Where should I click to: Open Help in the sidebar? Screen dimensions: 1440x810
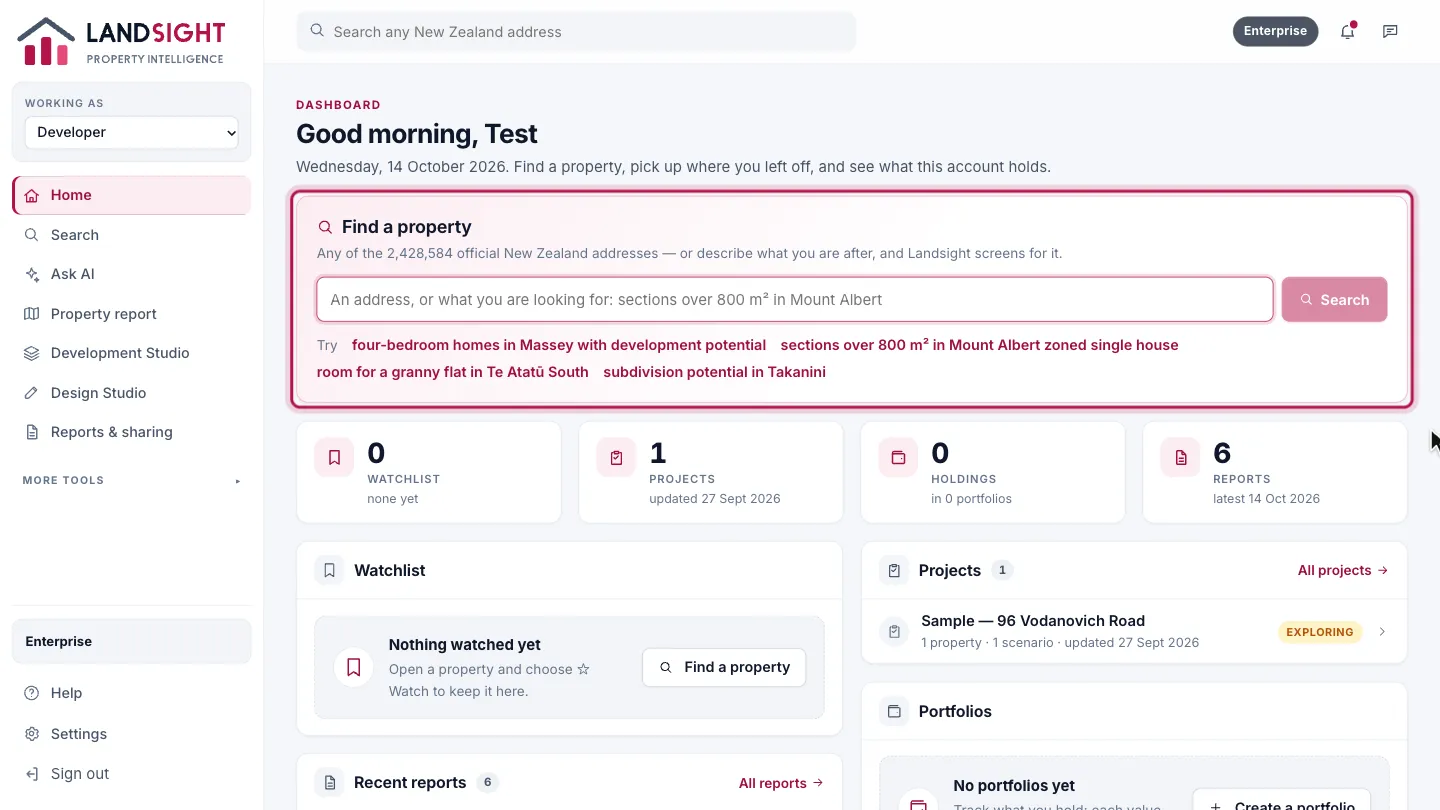click(x=132, y=693)
